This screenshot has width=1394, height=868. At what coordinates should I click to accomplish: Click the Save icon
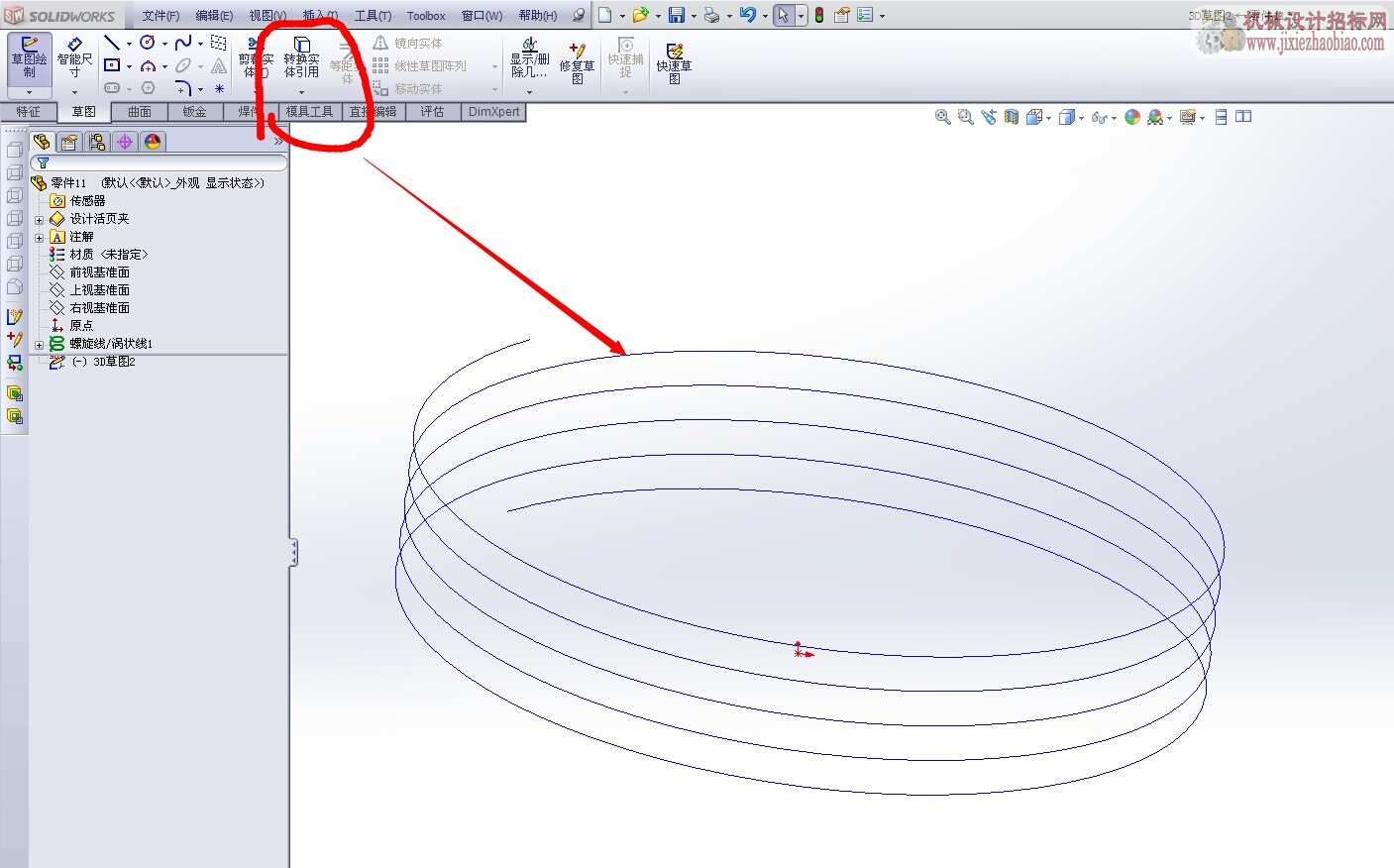(x=676, y=15)
